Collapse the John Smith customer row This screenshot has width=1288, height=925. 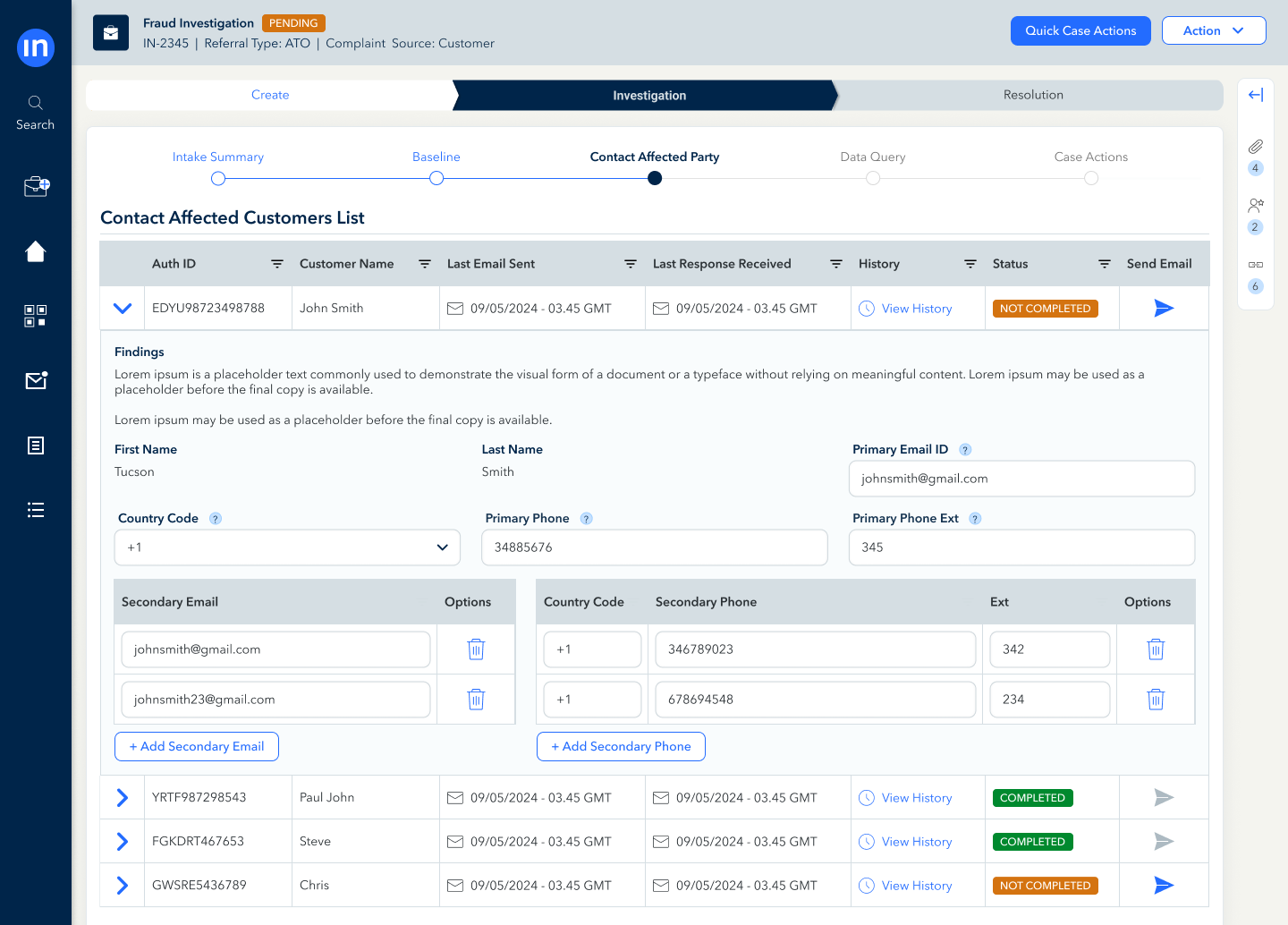pos(123,309)
